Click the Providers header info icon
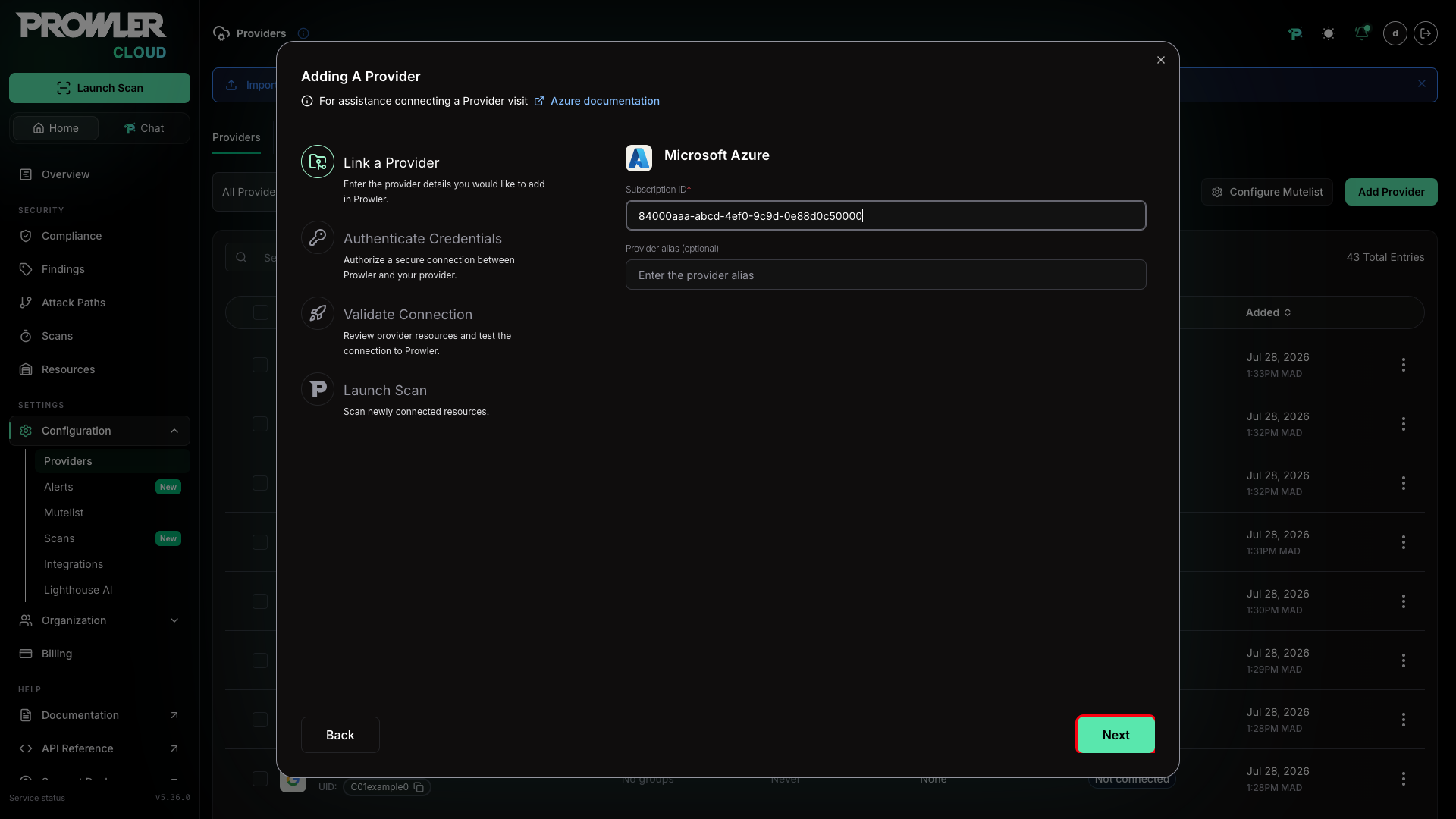The height and width of the screenshot is (819, 1456). click(x=303, y=33)
